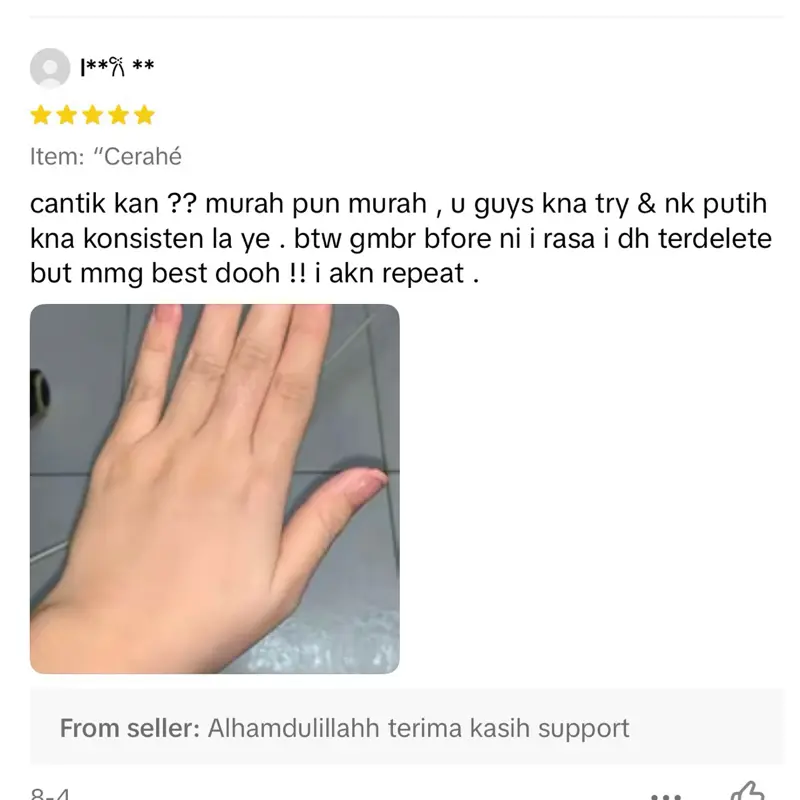Click the fourth yellow rating star

[x=118, y=115]
